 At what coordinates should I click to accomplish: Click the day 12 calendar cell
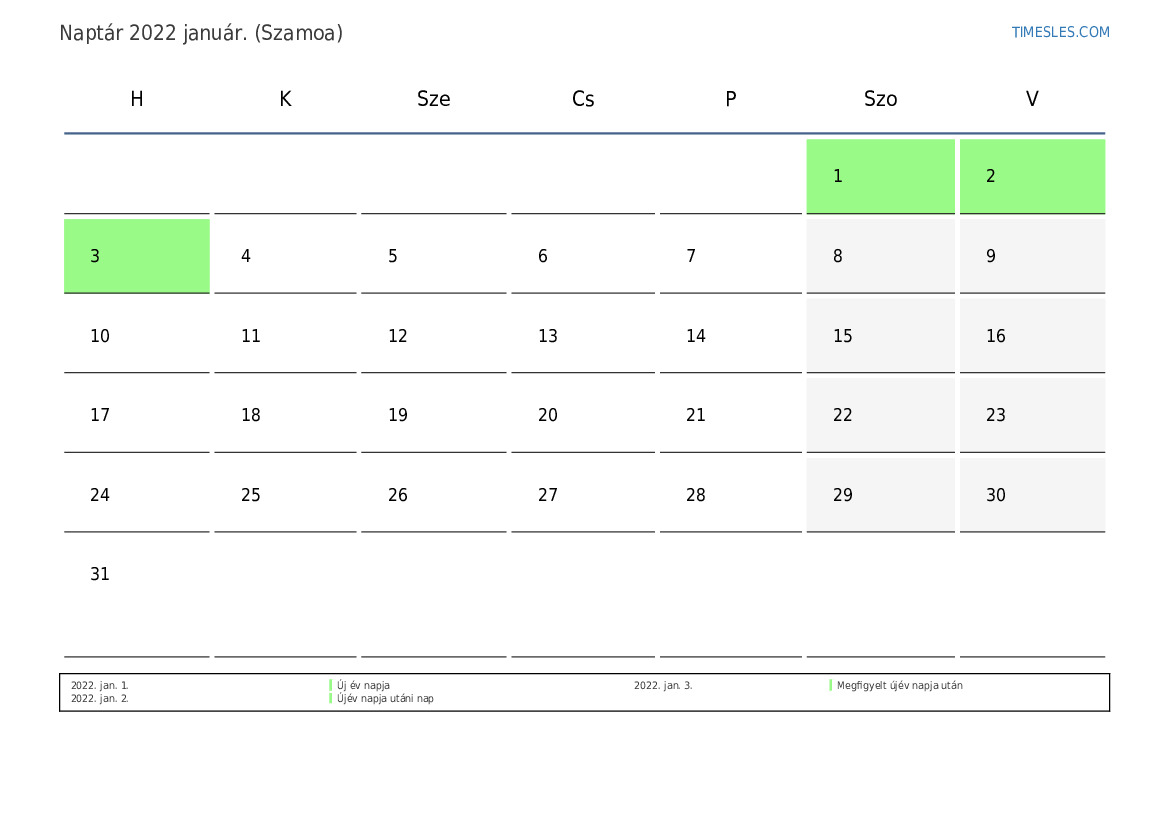[433, 336]
